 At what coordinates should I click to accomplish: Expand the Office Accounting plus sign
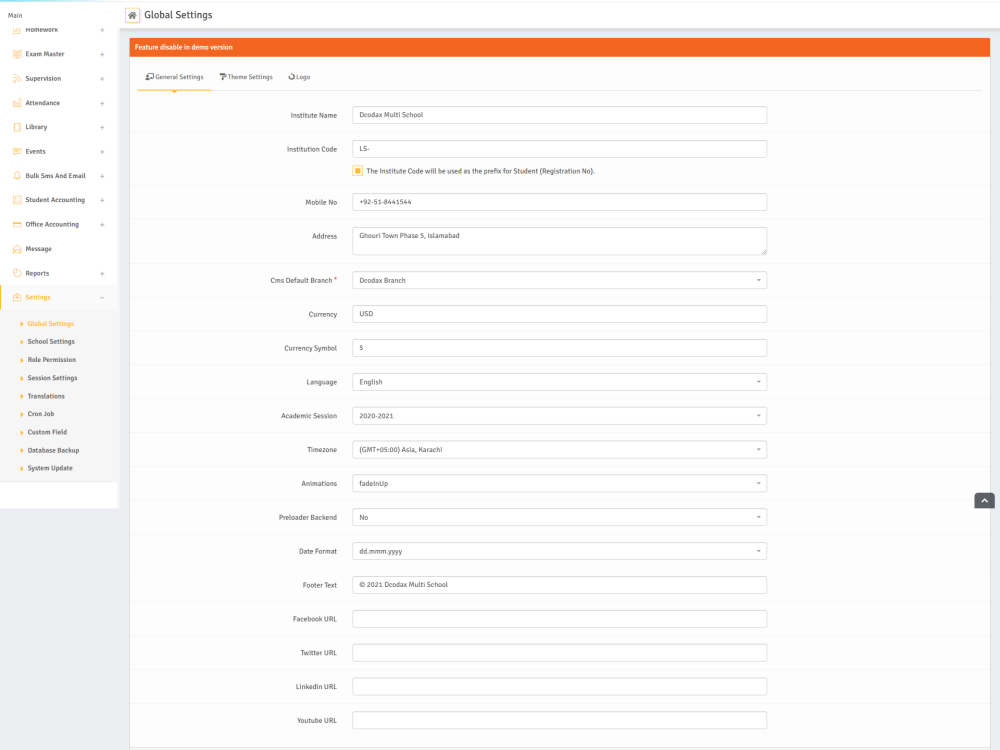(x=102, y=224)
